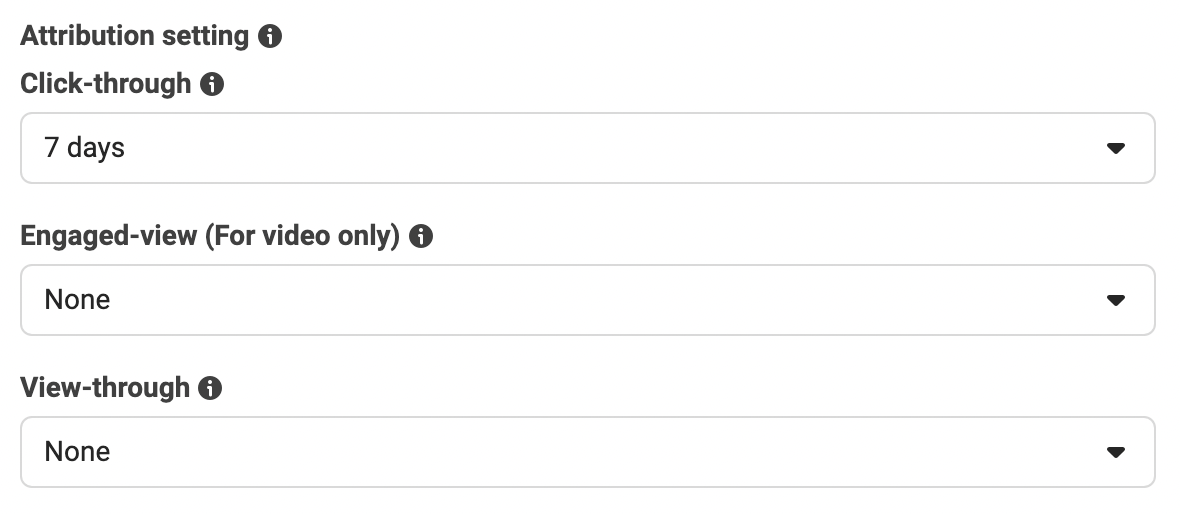Click the caret arrow in Engaged-view field
This screenshot has width=1180, height=514.
[1115, 300]
